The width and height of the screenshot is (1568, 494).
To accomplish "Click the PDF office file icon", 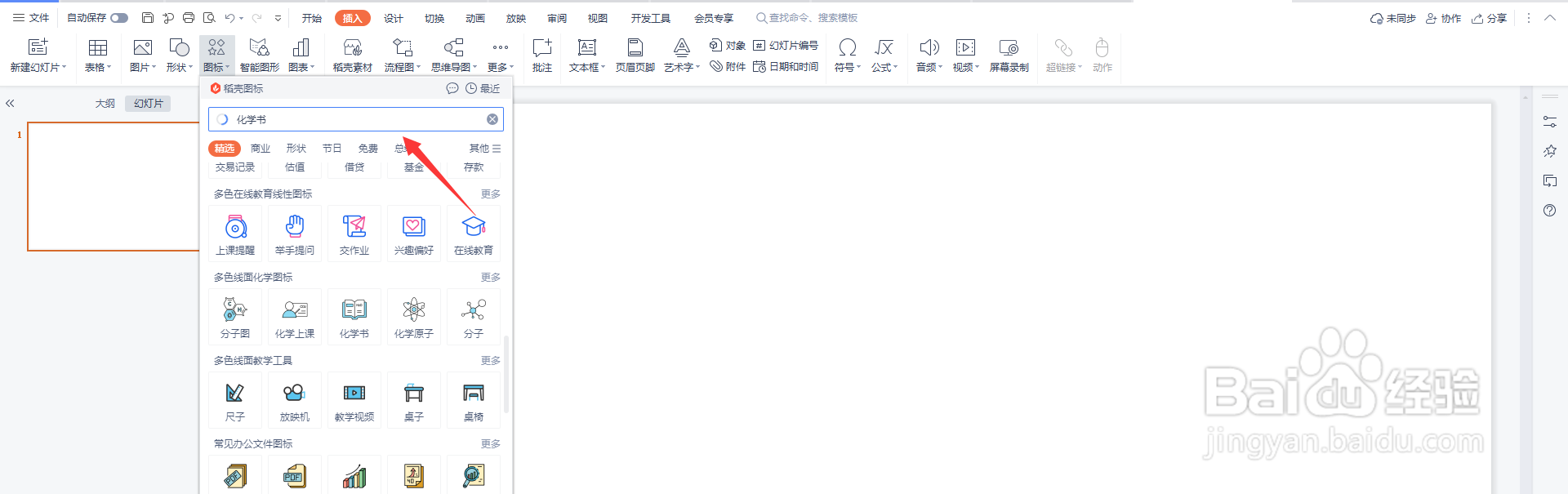I will (x=295, y=475).
